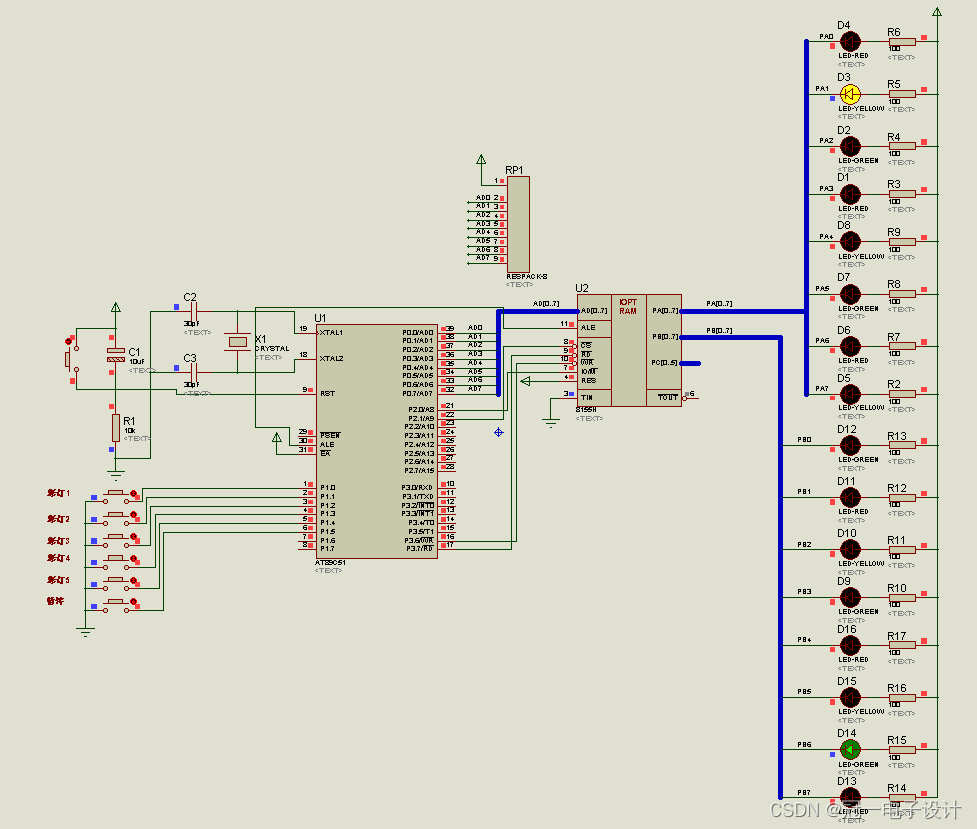
Task: Select the U2 8155H IOPT RAM chip
Action: coord(629,350)
